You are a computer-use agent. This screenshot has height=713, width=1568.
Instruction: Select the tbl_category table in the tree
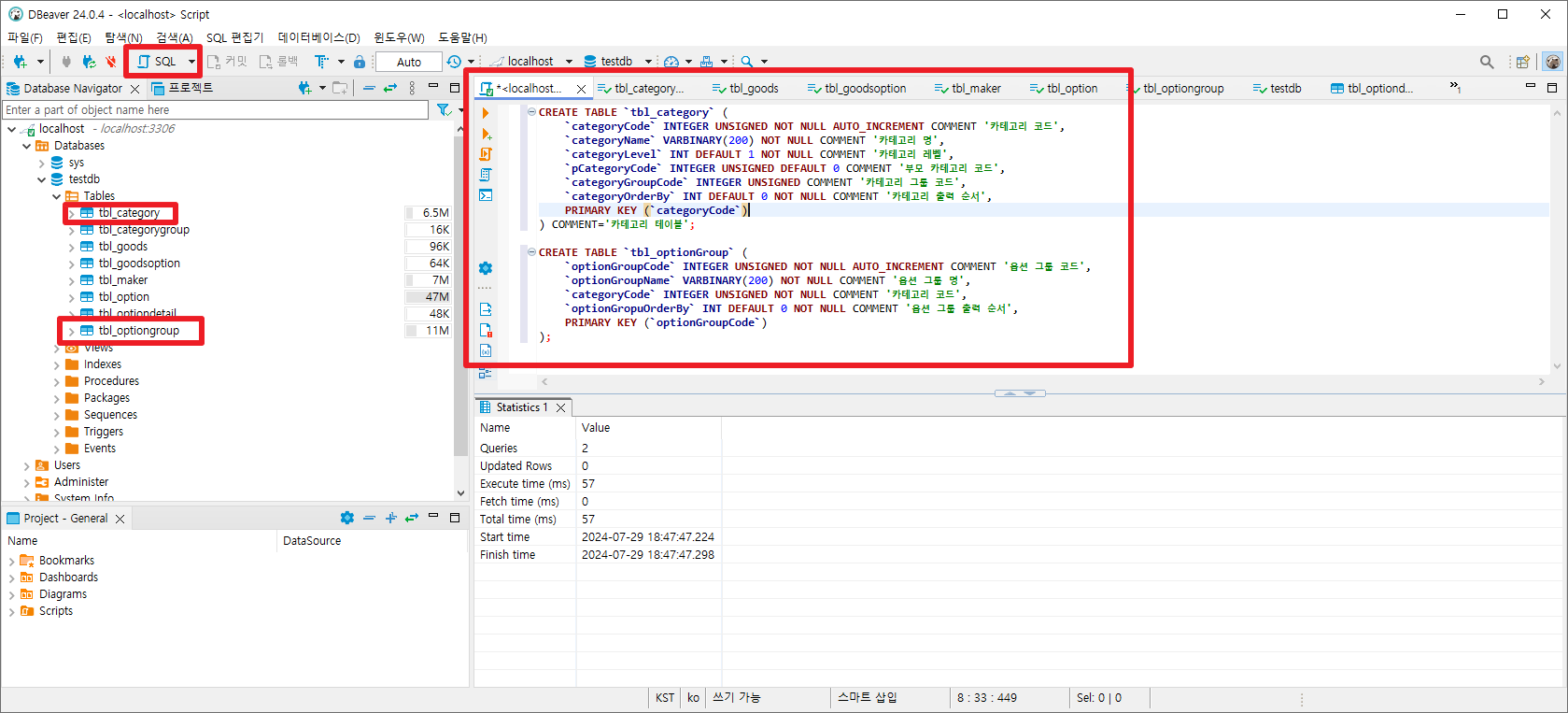(x=129, y=213)
